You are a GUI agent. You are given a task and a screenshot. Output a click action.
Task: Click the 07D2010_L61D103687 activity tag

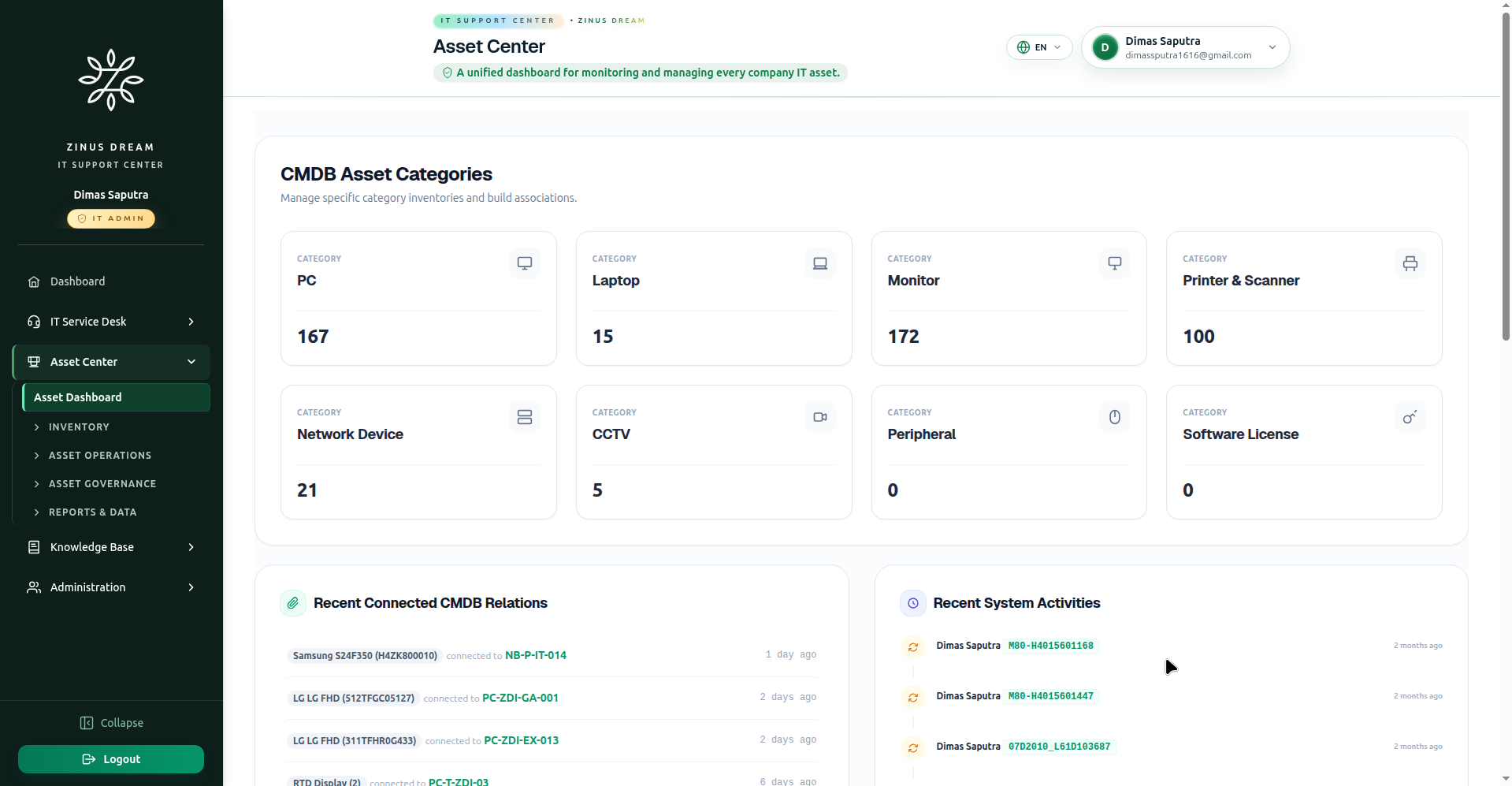coord(1060,747)
